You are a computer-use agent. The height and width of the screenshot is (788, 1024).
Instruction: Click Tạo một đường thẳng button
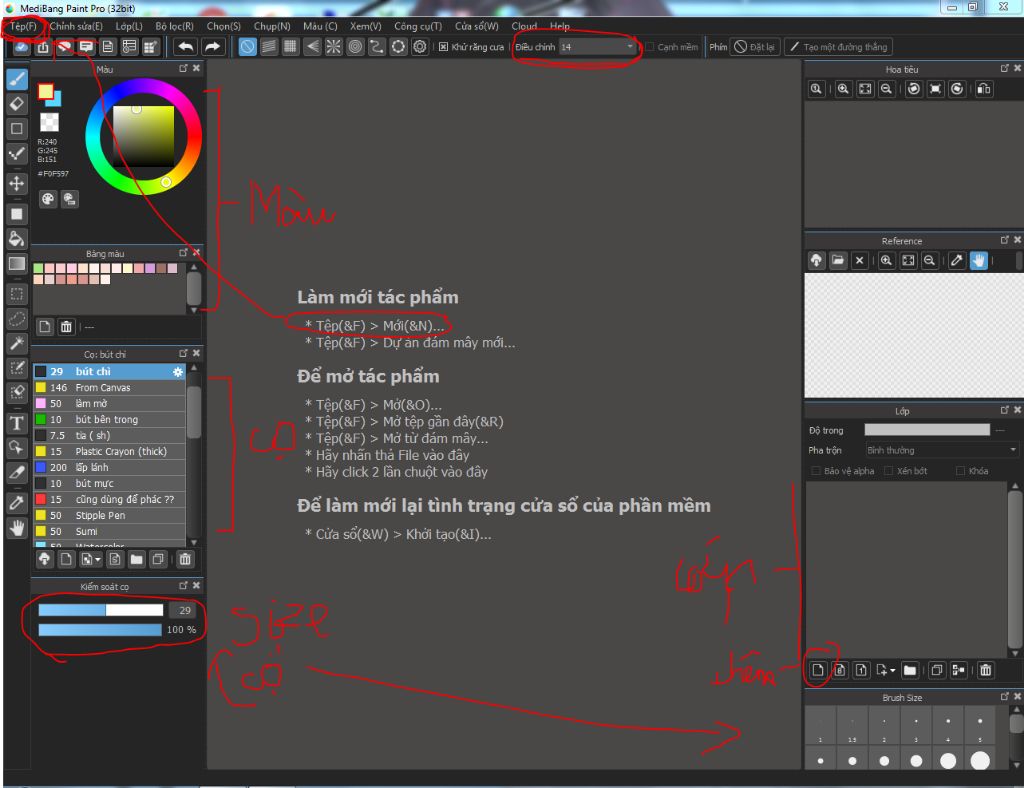pyautogui.click(x=839, y=47)
